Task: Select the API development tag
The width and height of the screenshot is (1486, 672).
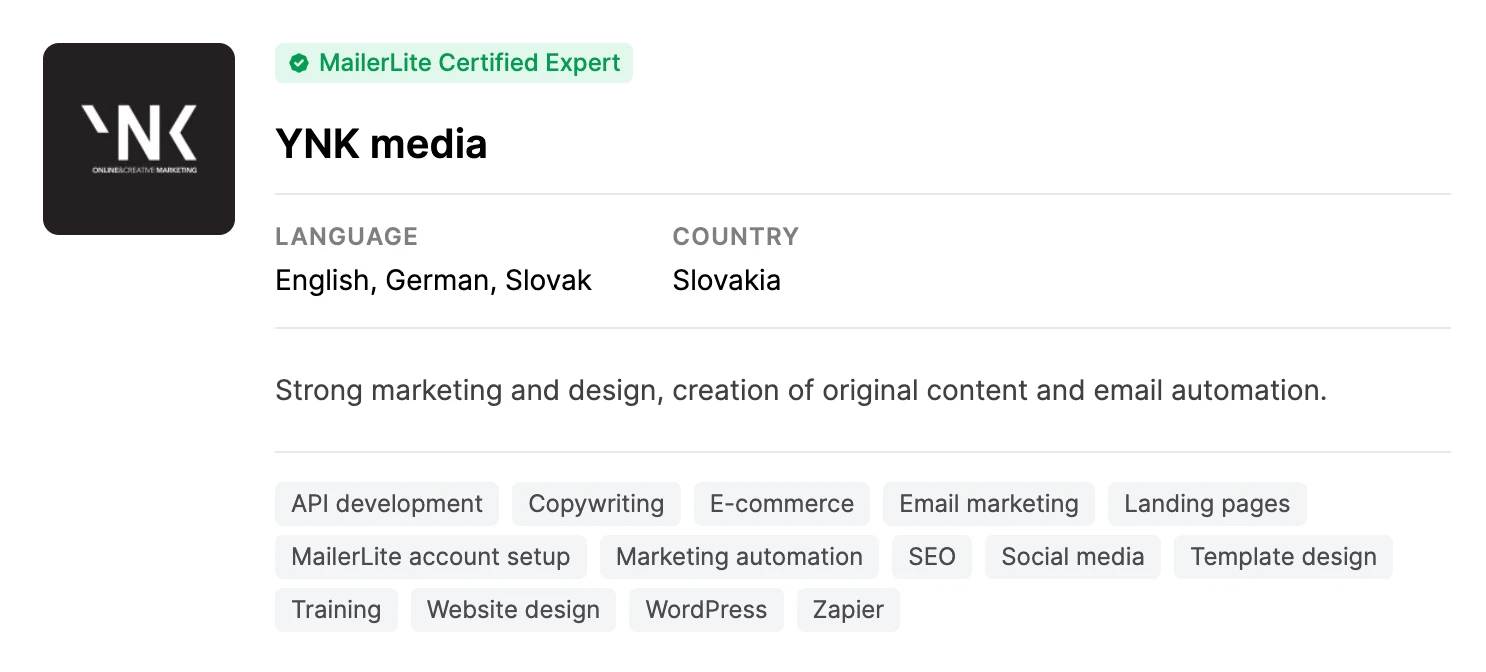Action: coord(387,504)
